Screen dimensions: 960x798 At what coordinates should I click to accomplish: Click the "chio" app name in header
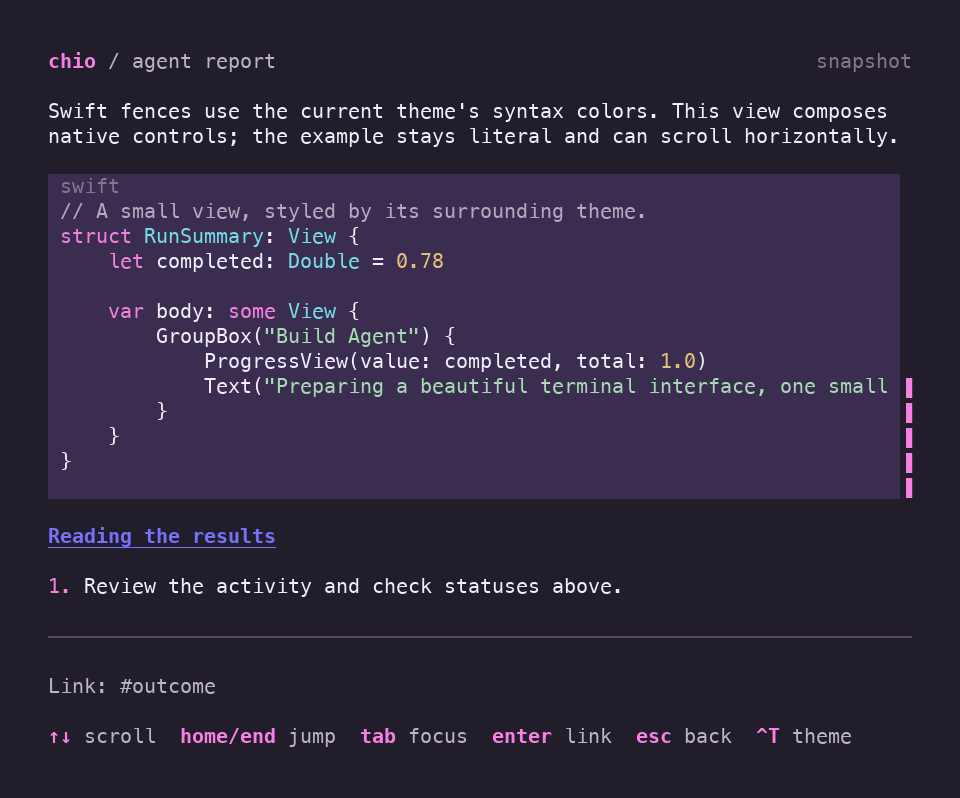72,61
